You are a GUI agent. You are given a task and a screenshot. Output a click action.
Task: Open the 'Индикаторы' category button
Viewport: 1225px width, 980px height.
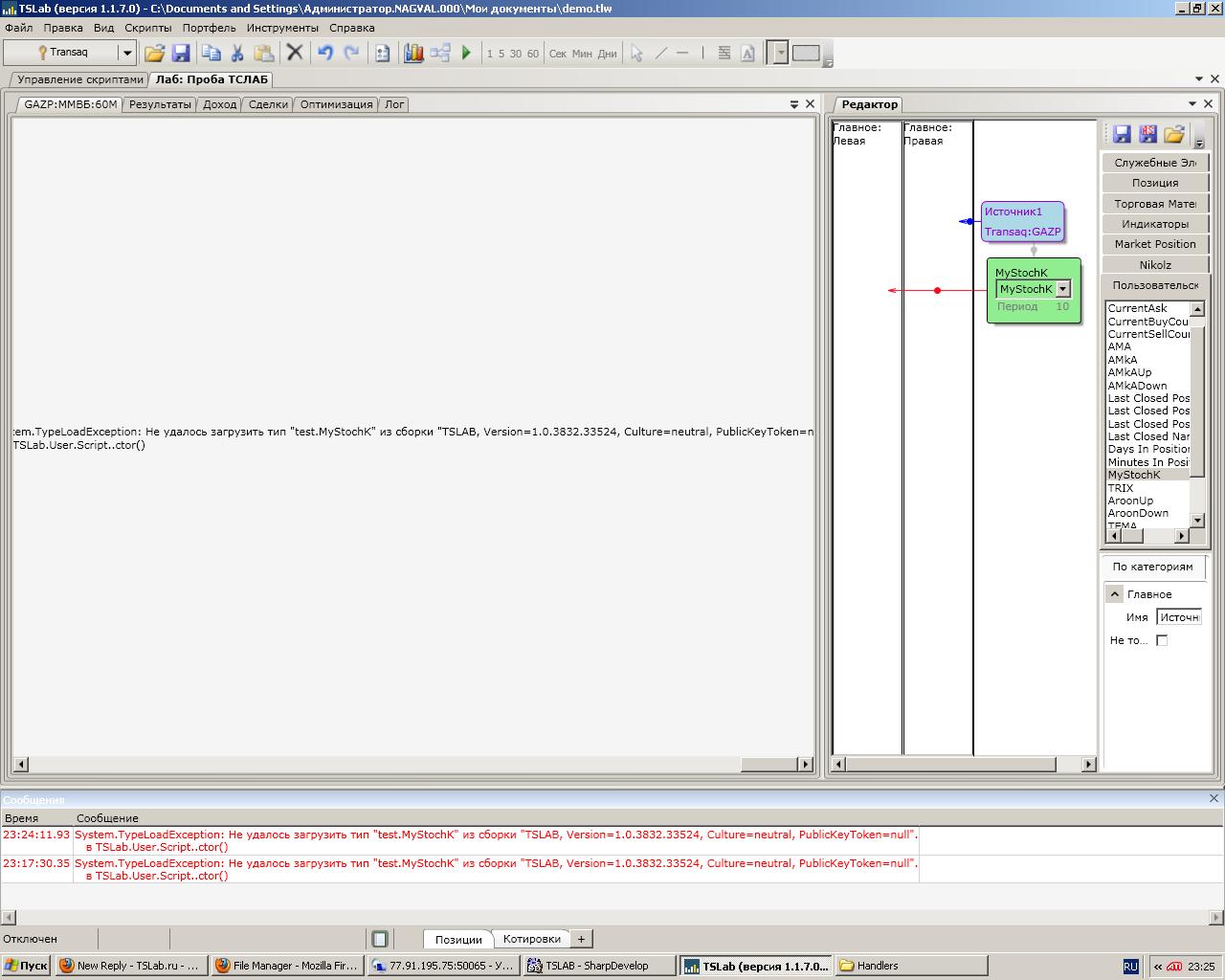pos(1154,224)
